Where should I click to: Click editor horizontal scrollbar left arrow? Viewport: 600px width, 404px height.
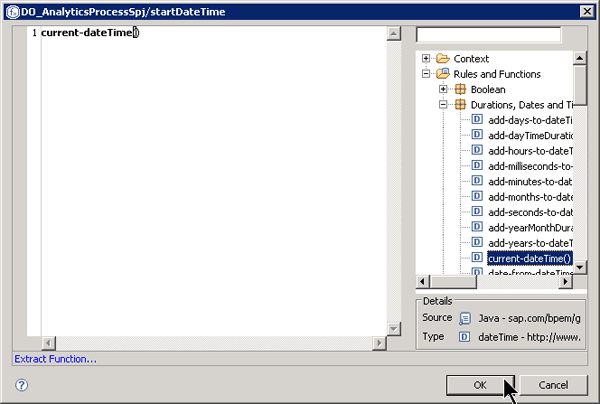[48, 343]
